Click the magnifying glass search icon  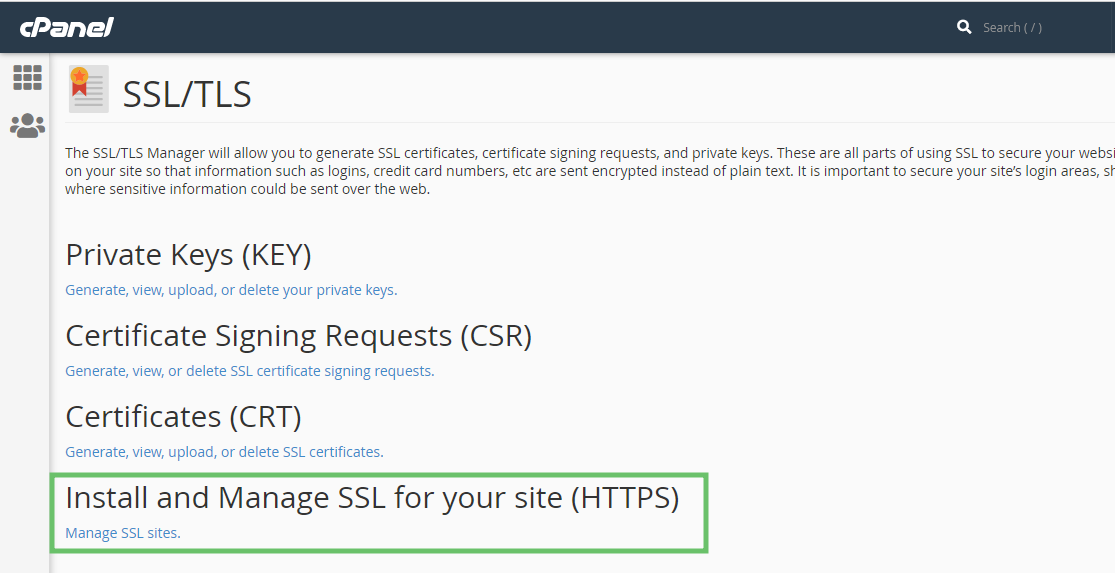click(964, 27)
